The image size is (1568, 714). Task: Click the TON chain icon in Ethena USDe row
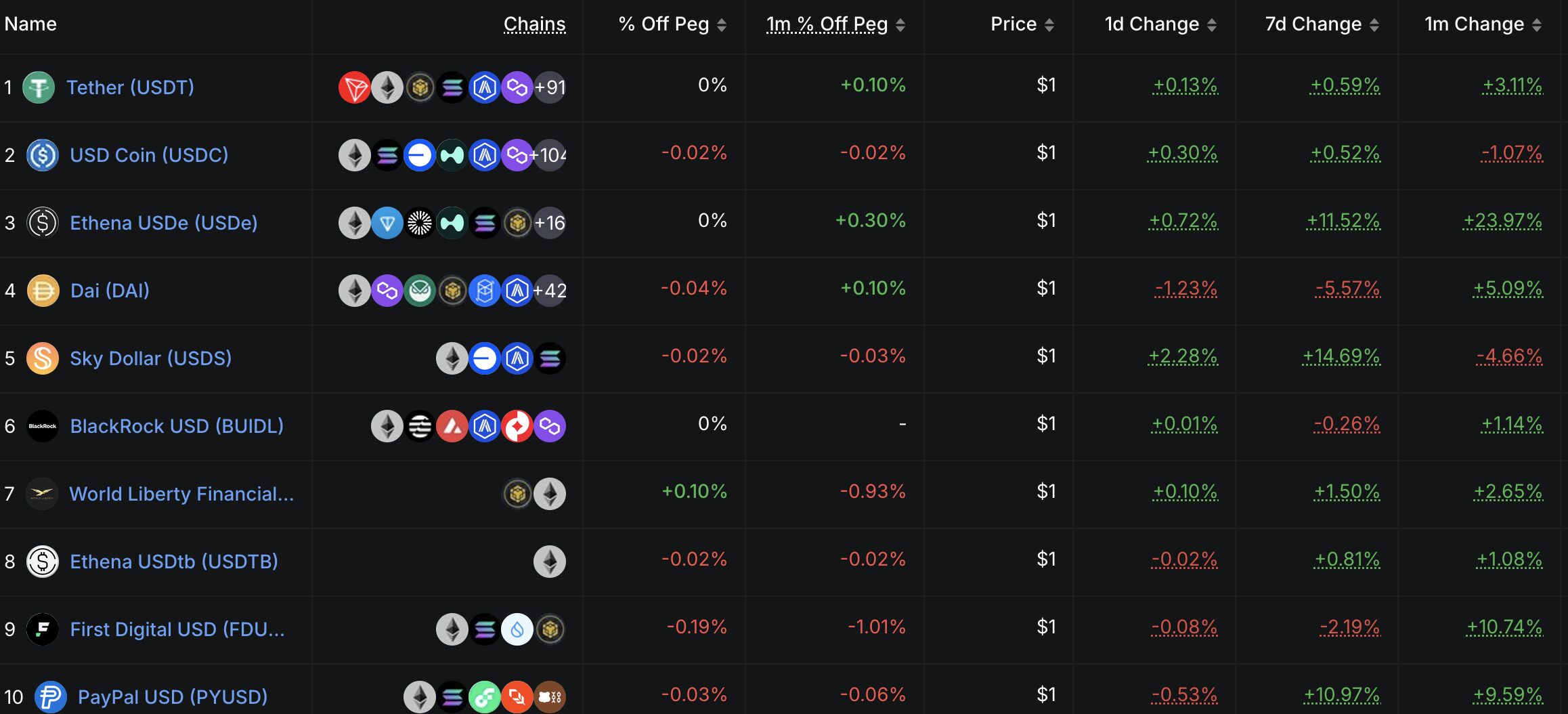click(387, 223)
